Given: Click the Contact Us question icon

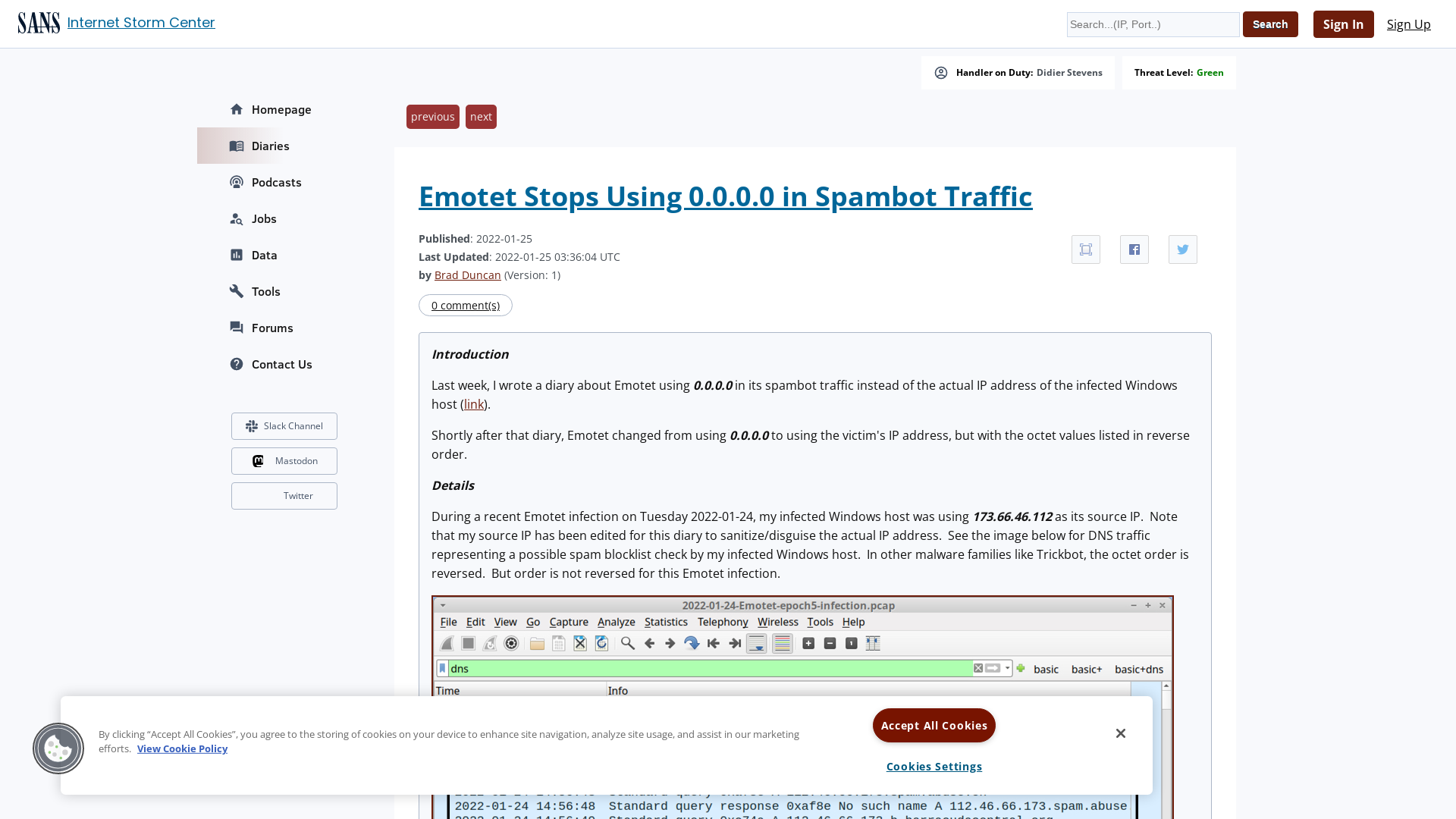Looking at the screenshot, I should 237,364.
